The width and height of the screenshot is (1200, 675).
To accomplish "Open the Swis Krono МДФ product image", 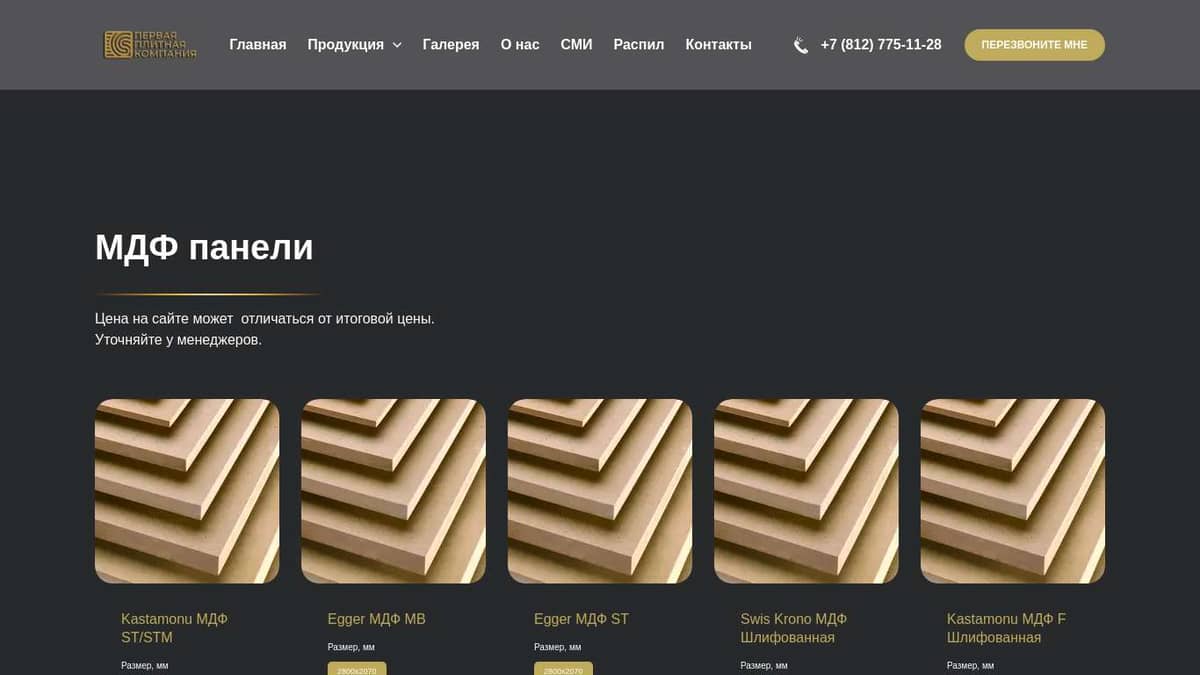I will (806, 491).
